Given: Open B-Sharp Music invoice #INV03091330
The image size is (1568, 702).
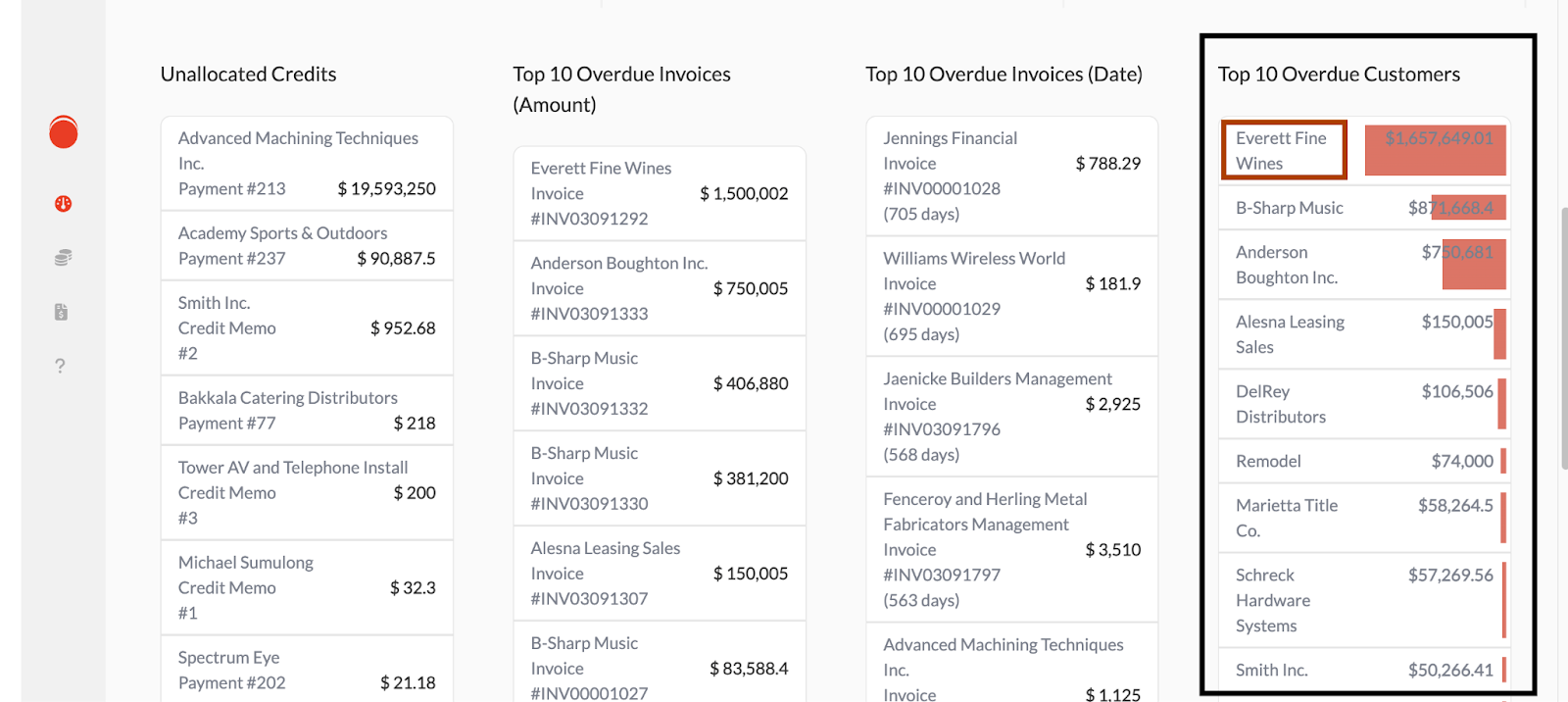Looking at the screenshot, I should point(660,479).
